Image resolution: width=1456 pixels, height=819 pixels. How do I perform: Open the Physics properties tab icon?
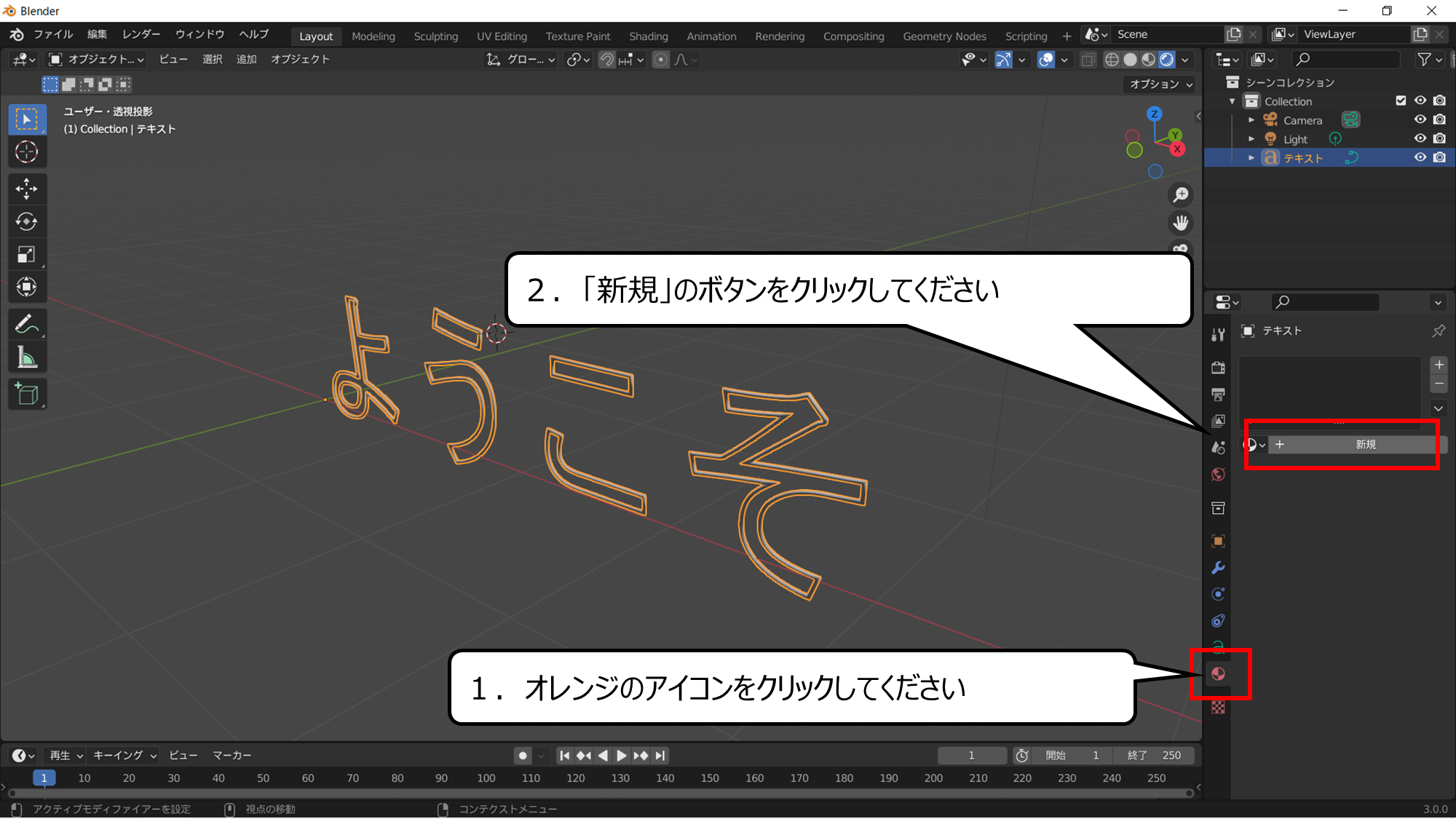point(1218,594)
